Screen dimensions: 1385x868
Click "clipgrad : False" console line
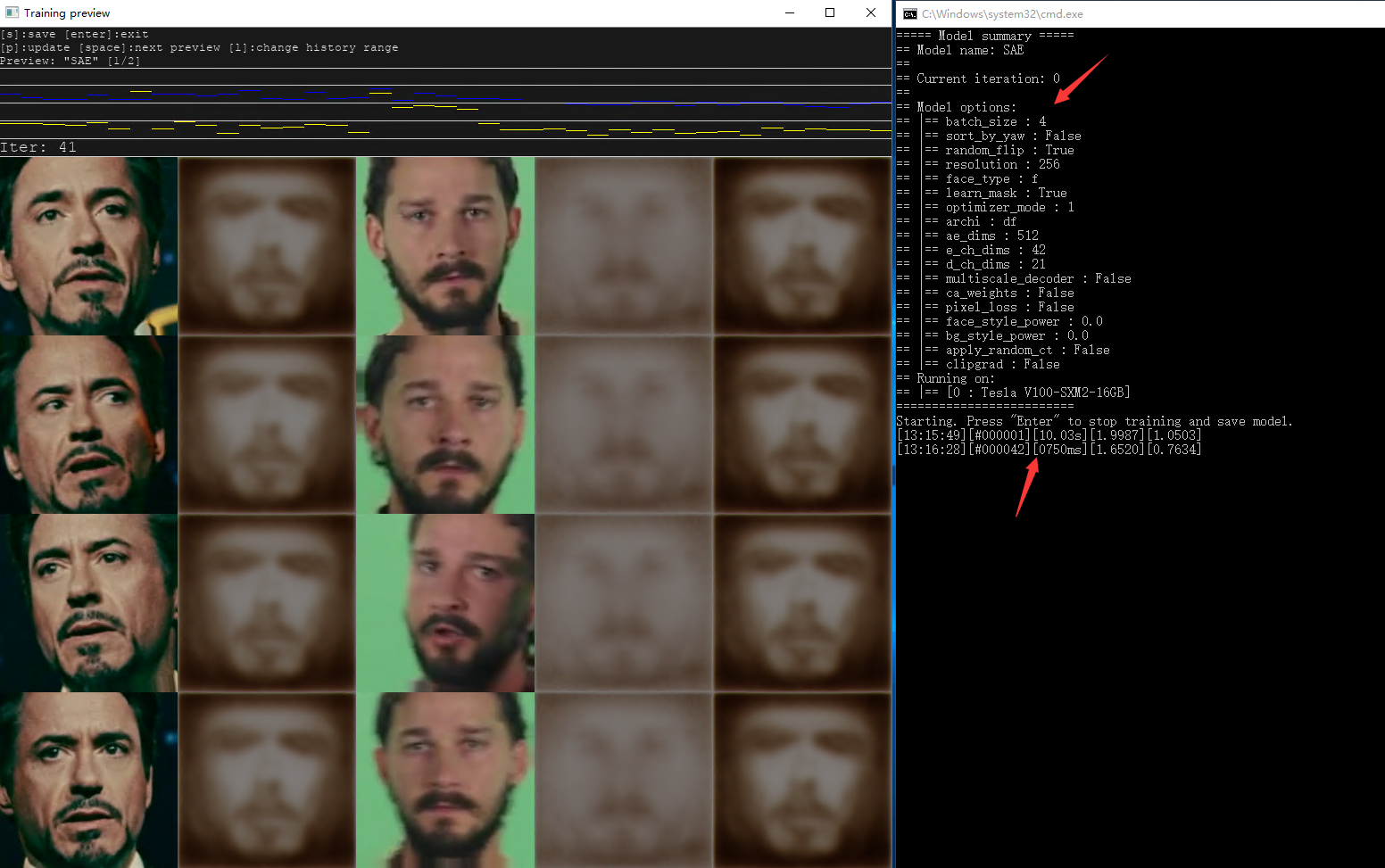pos(1002,364)
